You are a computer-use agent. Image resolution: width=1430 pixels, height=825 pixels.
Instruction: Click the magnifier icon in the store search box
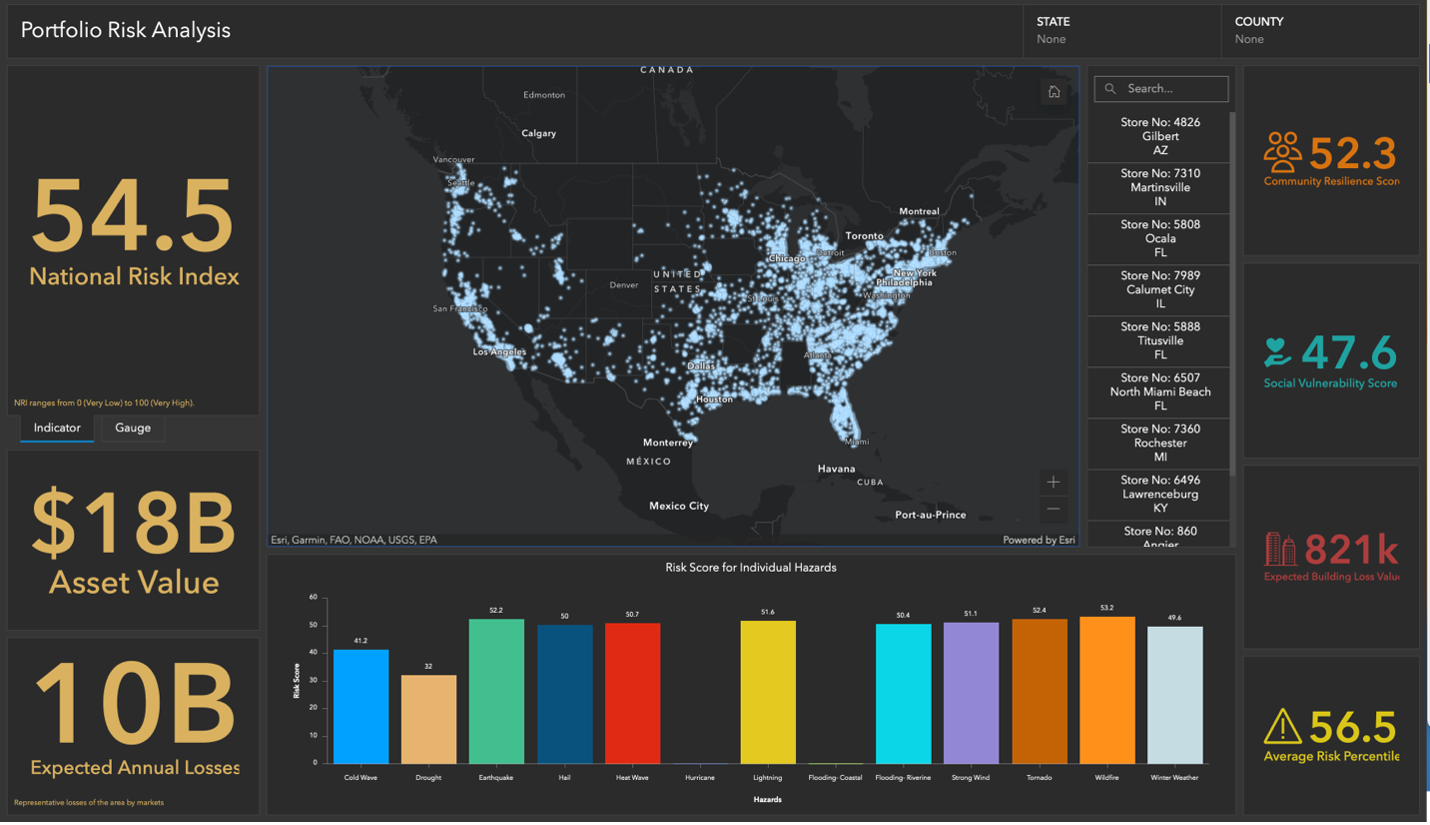click(1110, 88)
